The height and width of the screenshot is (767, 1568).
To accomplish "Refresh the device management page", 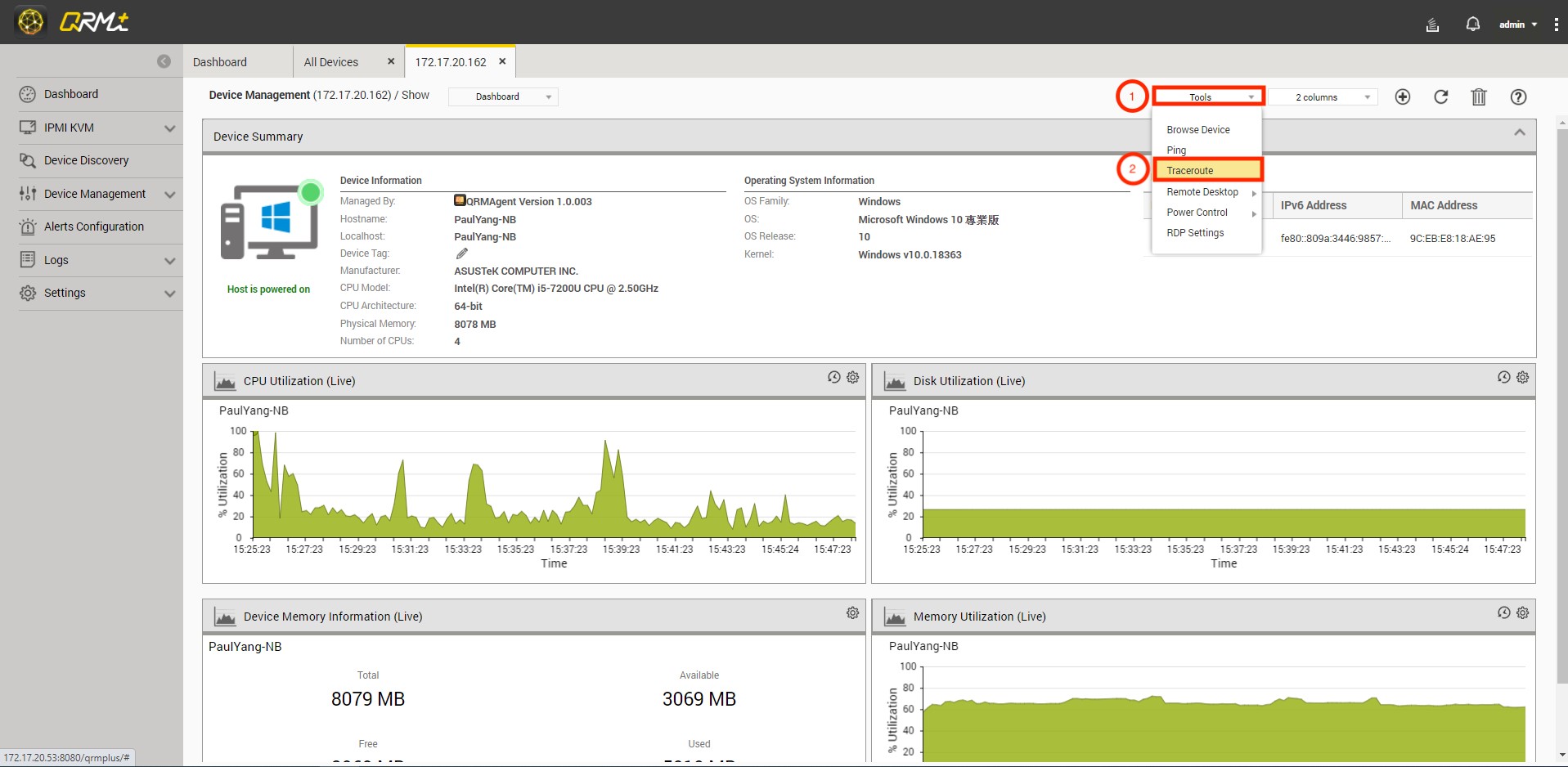I will pos(1440,97).
